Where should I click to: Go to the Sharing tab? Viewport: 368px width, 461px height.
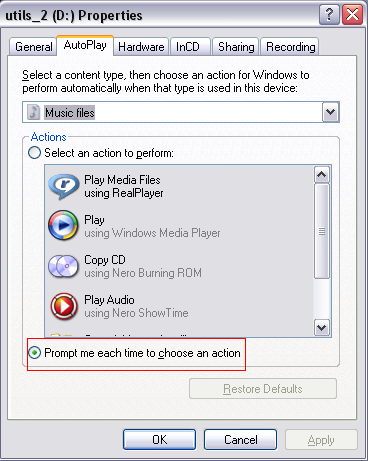[236, 47]
